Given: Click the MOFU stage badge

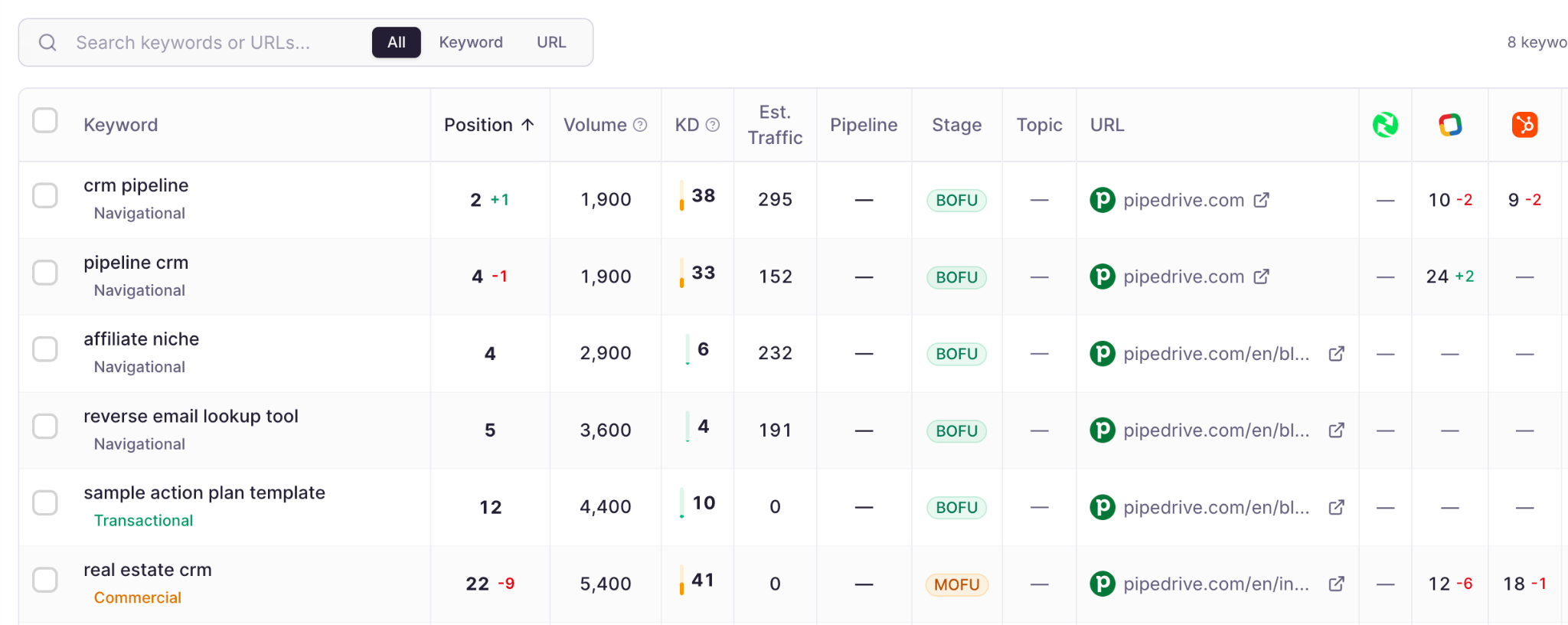Looking at the screenshot, I should 956,584.
